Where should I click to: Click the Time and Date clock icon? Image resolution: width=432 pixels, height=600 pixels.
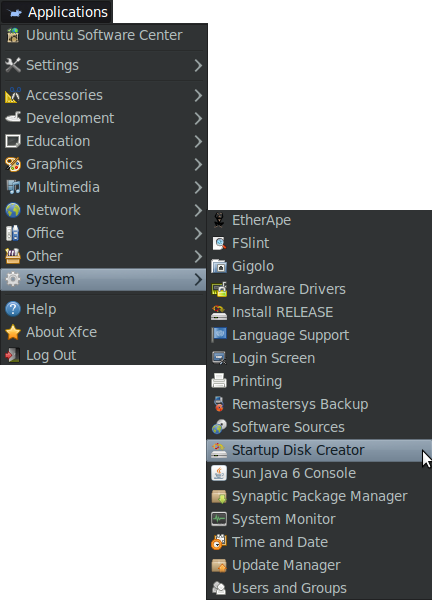(219, 542)
